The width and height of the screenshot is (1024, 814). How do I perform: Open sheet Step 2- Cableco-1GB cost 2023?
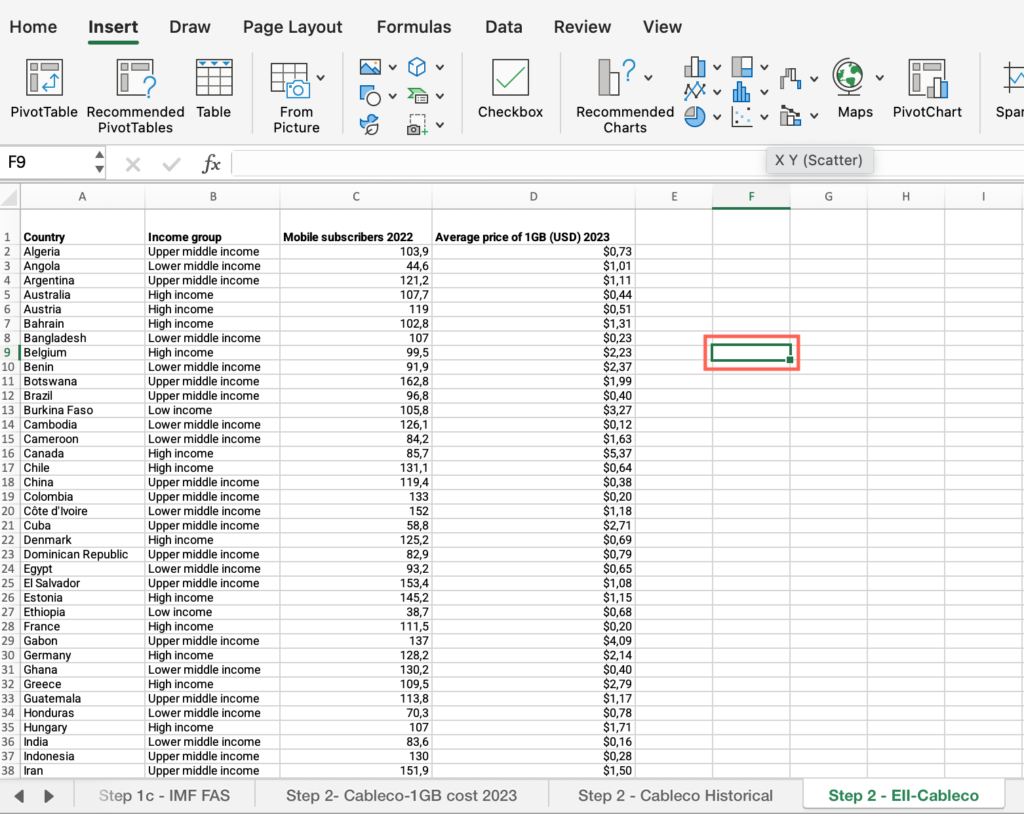[x=402, y=796]
